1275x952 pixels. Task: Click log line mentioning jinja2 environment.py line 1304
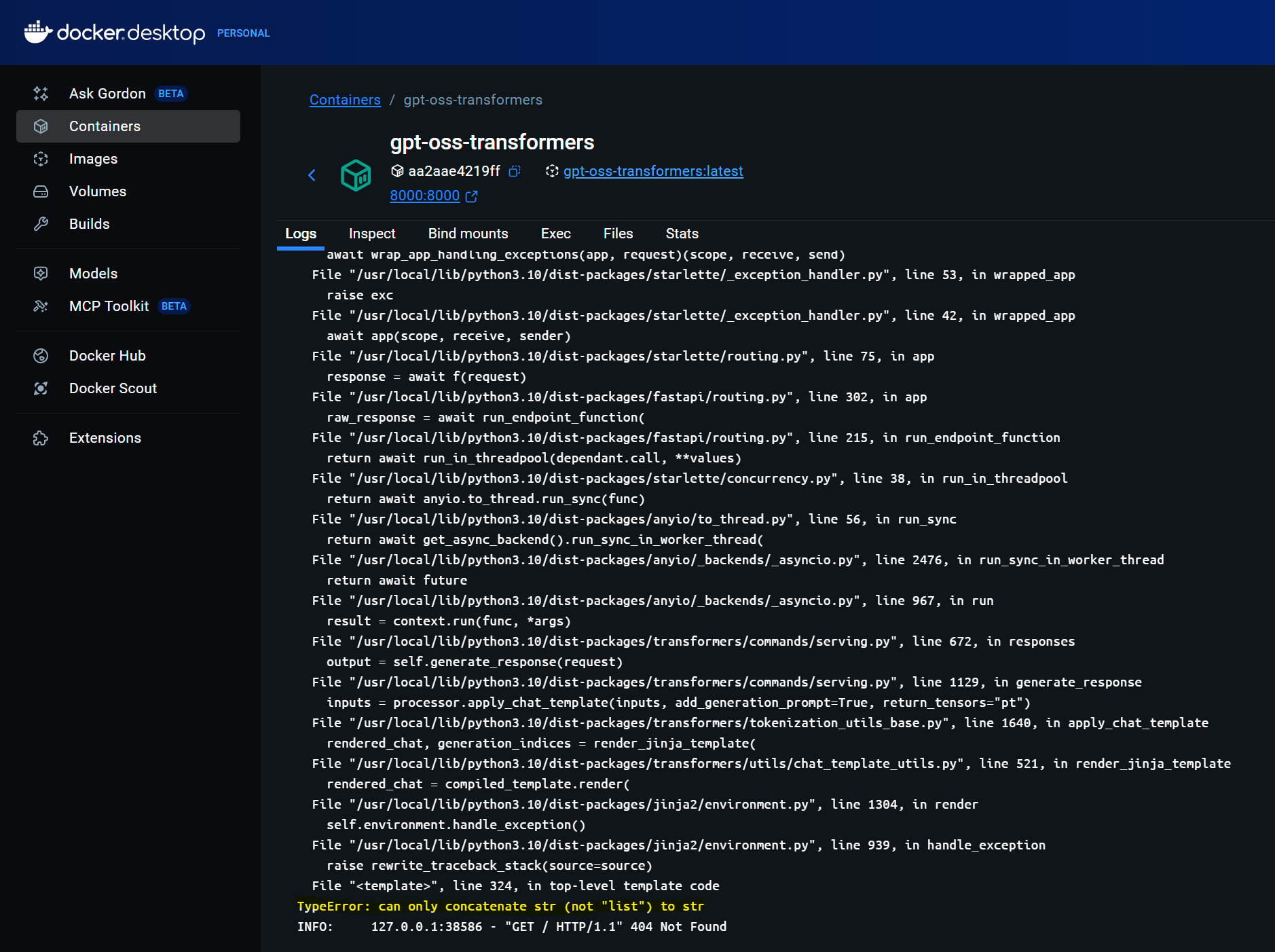645,805
